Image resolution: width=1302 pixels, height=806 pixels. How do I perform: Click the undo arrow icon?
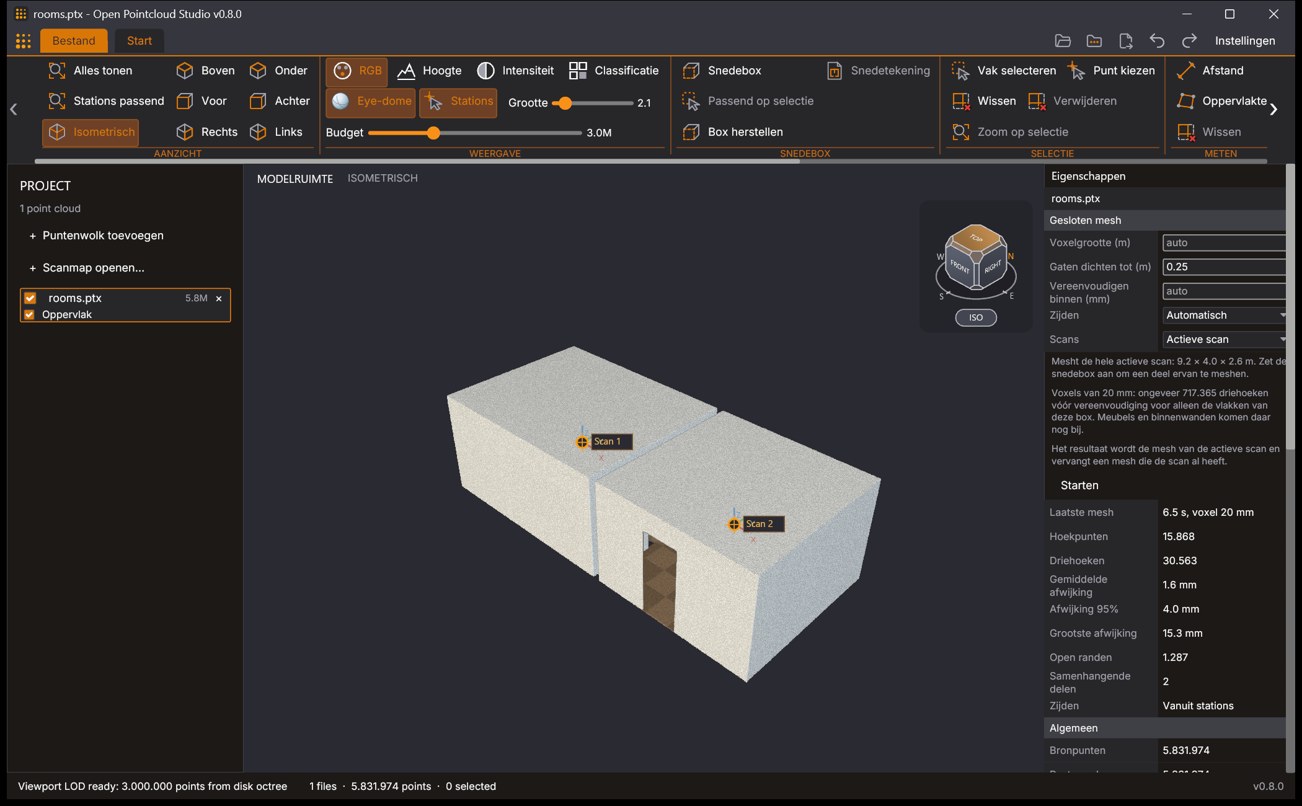point(1157,41)
